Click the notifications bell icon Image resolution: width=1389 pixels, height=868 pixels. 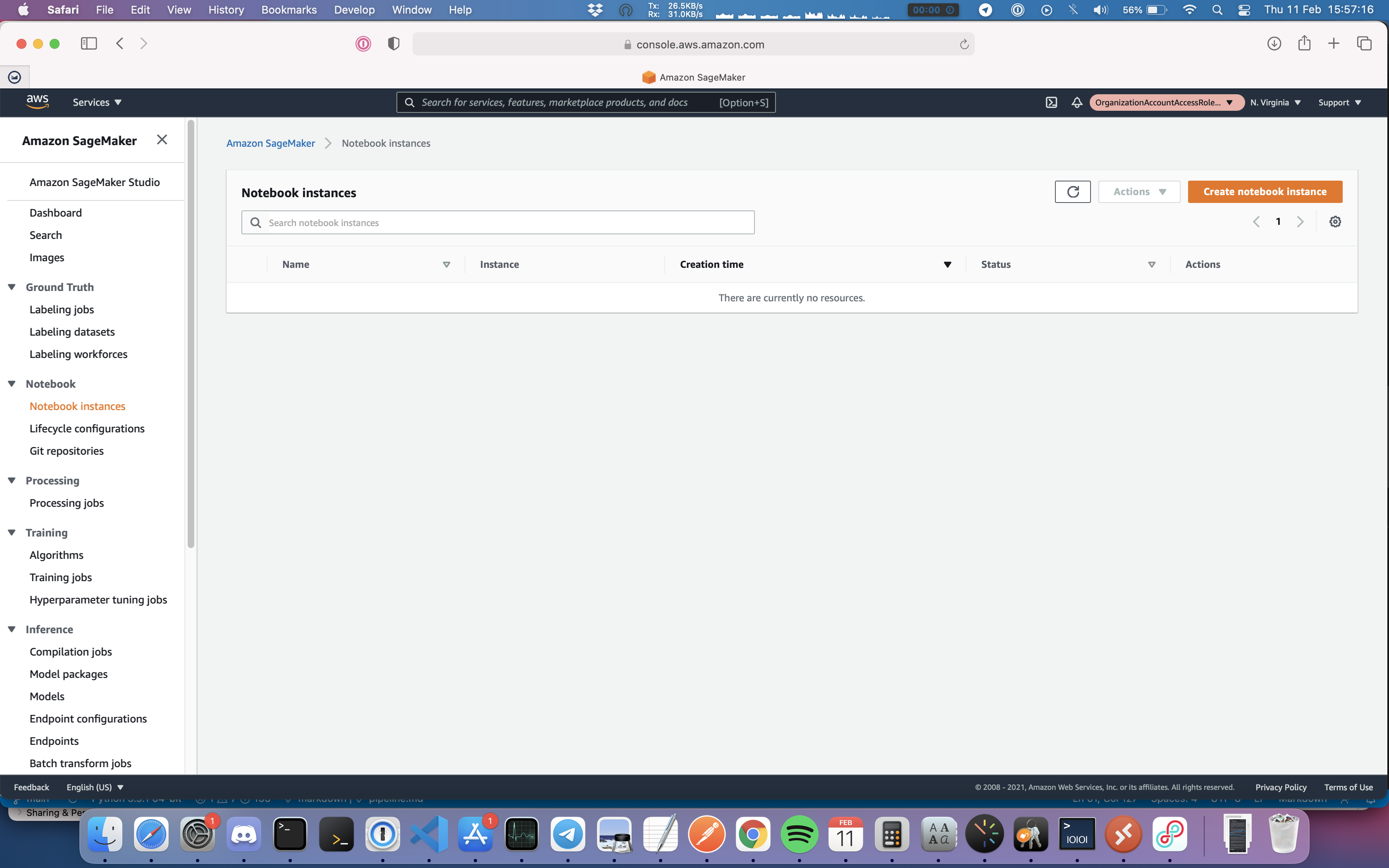pyautogui.click(x=1077, y=103)
